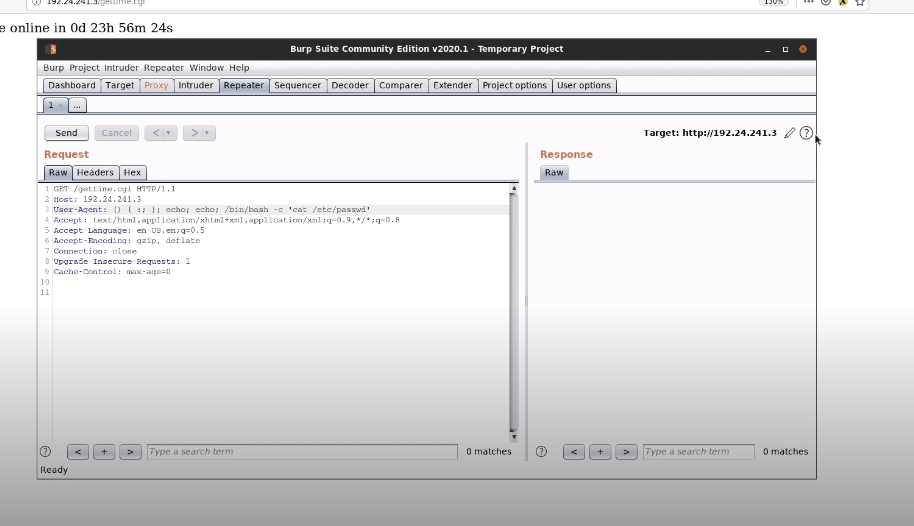Select the Headers tab in Request panel

tap(95, 173)
